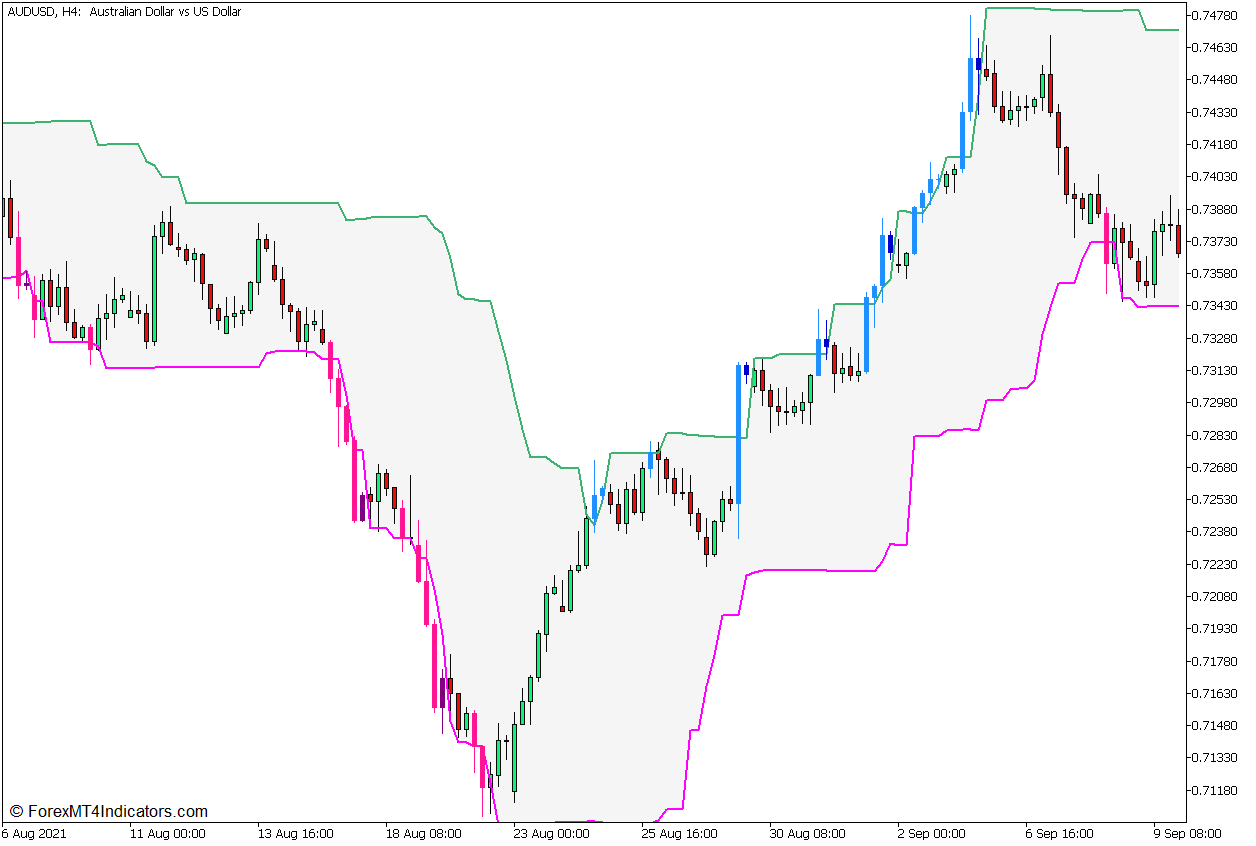Open the ForexMT4Indicators.com watermark link

tap(108, 811)
